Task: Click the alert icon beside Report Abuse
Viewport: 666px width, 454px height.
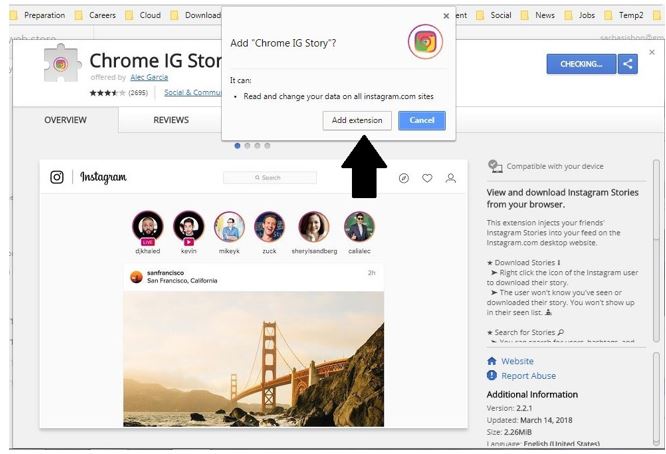Action: pos(492,375)
